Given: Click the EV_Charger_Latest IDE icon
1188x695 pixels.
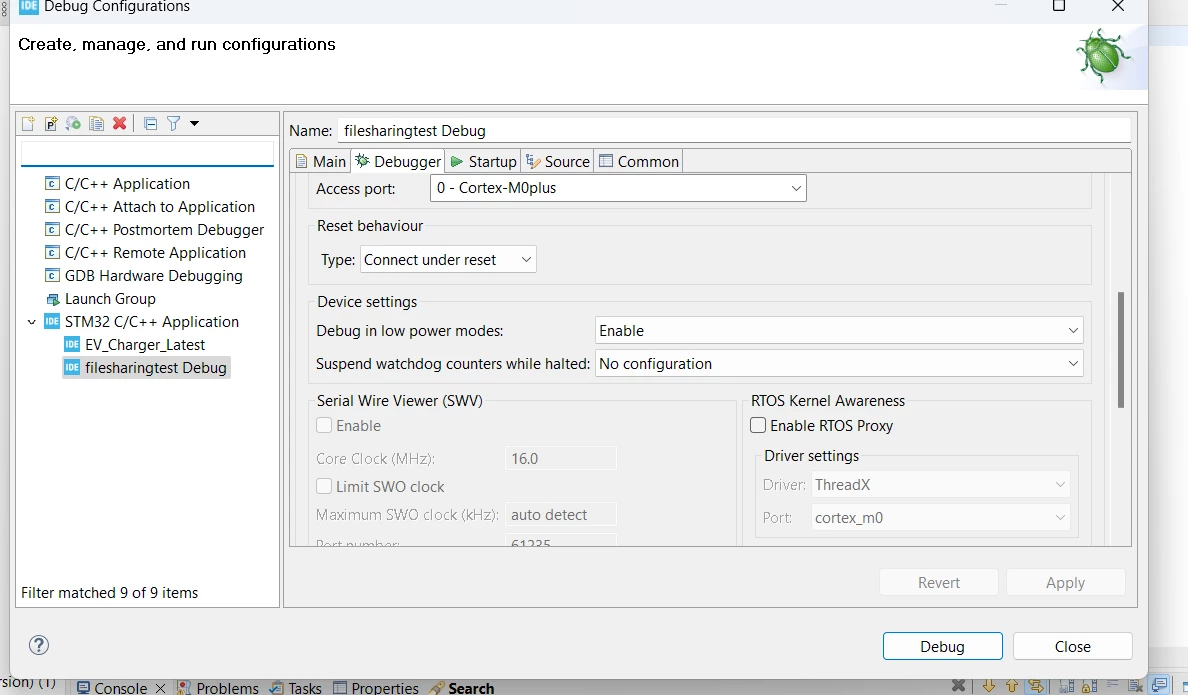Looking at the screenshot, I should pos(72,344).
